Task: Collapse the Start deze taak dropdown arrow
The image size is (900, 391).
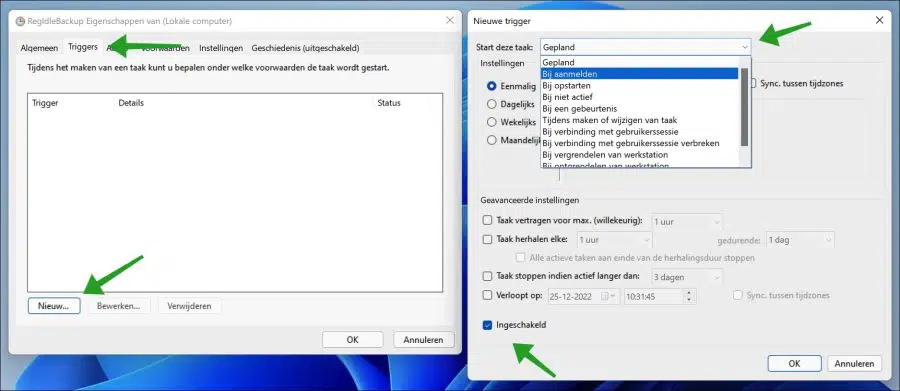Action: click(745, 47)
